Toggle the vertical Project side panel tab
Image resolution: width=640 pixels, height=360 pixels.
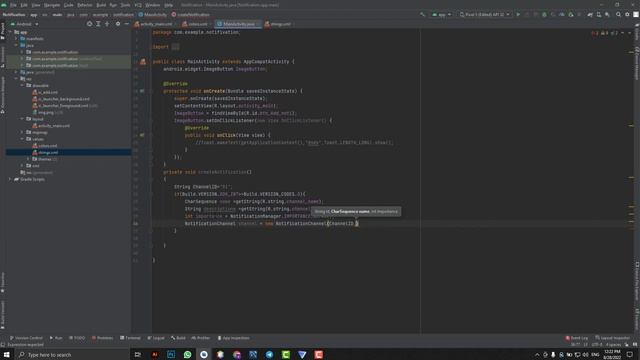[x=3, y=31]
